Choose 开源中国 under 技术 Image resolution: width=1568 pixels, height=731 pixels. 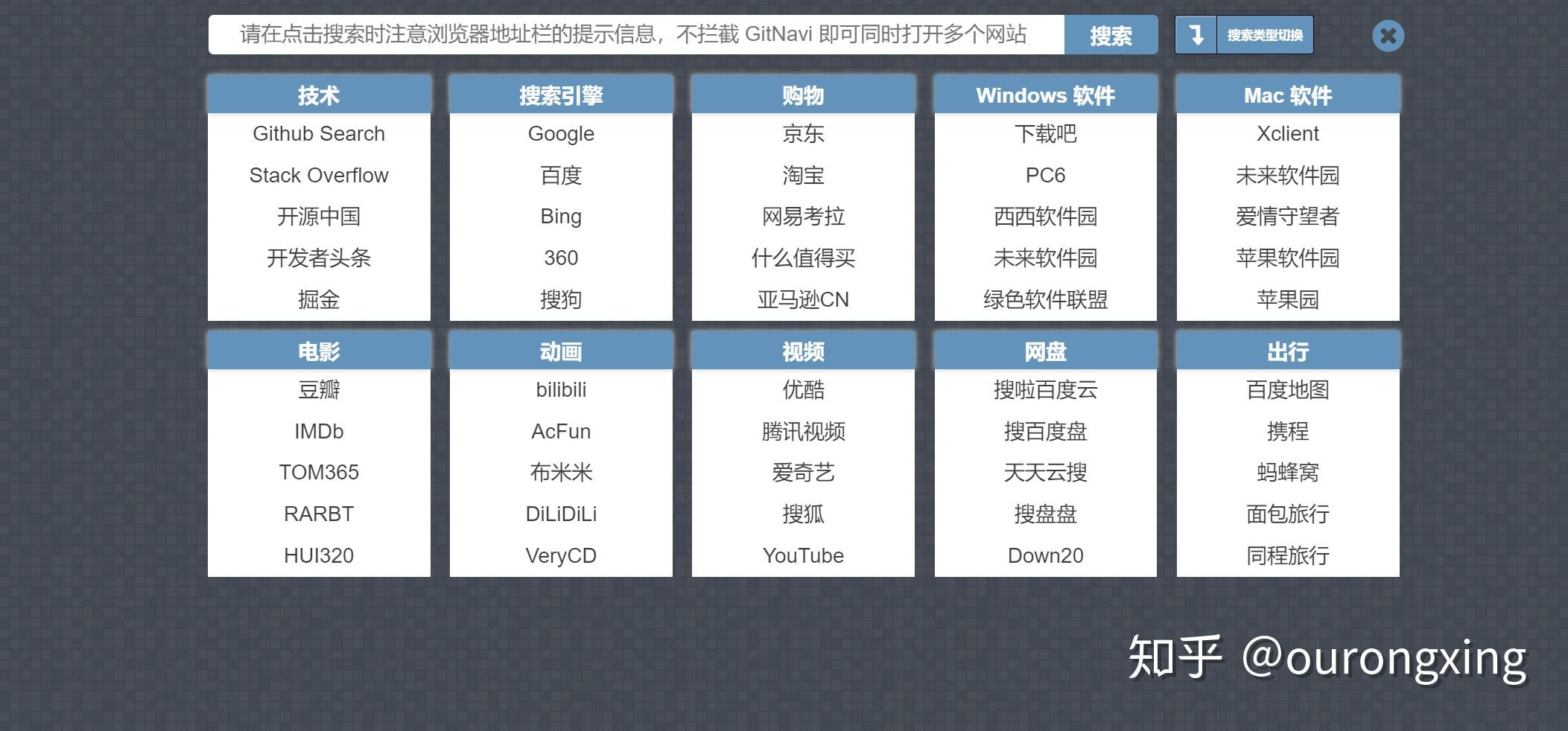pyautogui.click(x=319, y=217)
